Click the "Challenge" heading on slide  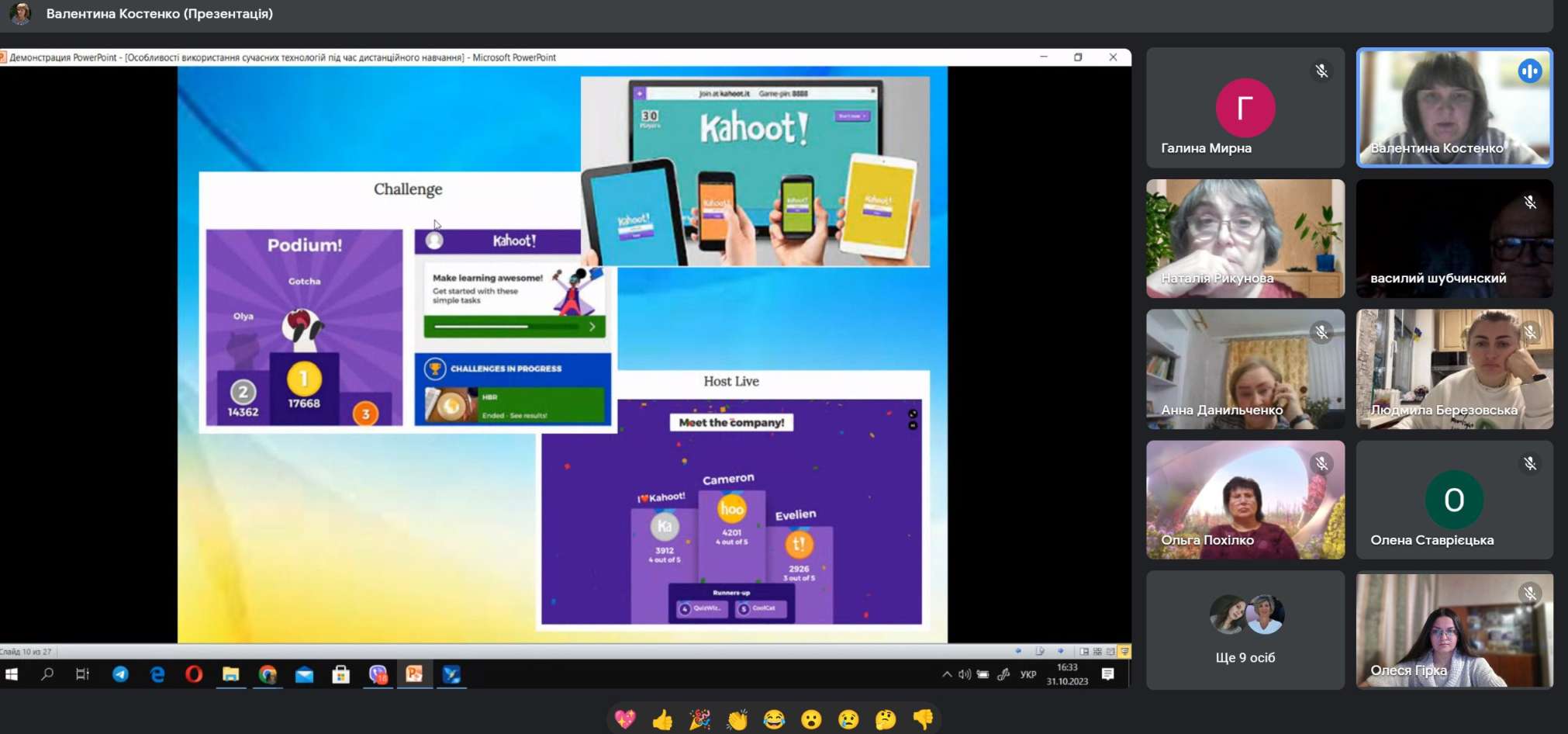click(408, 189)
